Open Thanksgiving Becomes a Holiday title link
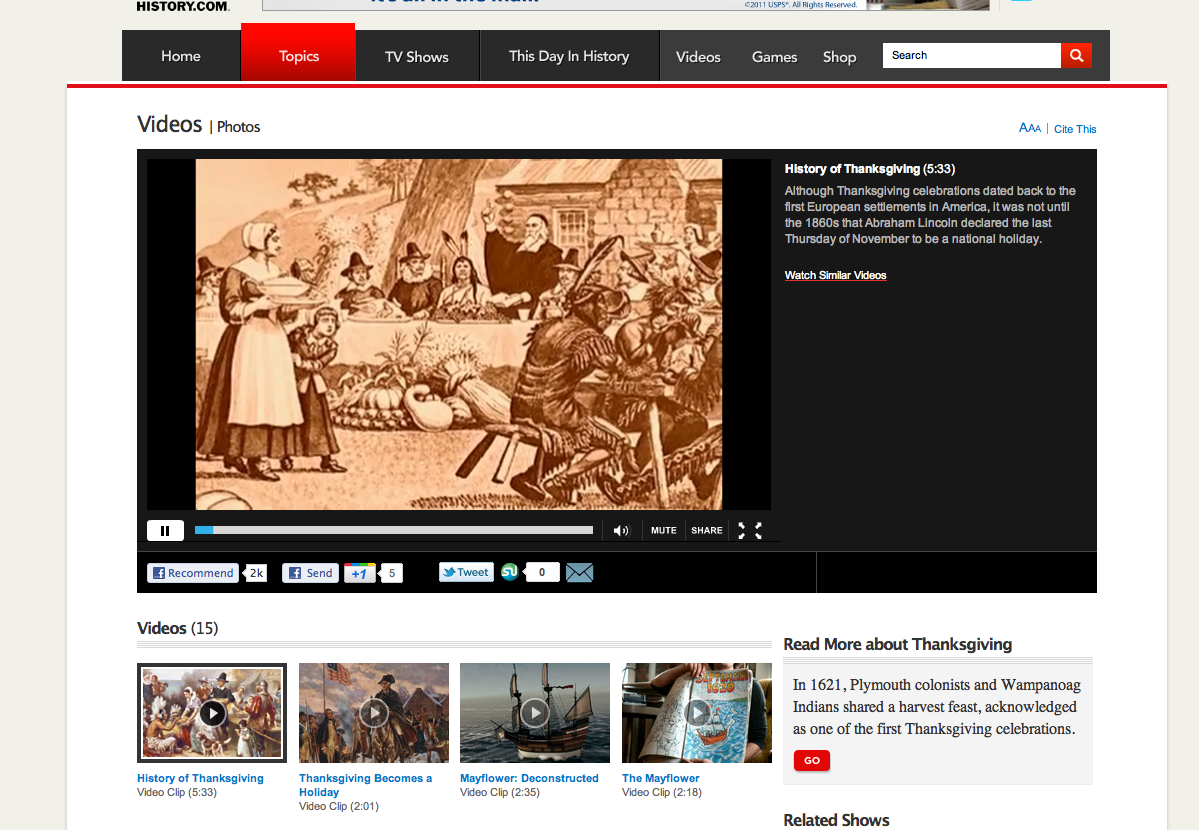Screen dimensions: 1199x830 (366, 785)
